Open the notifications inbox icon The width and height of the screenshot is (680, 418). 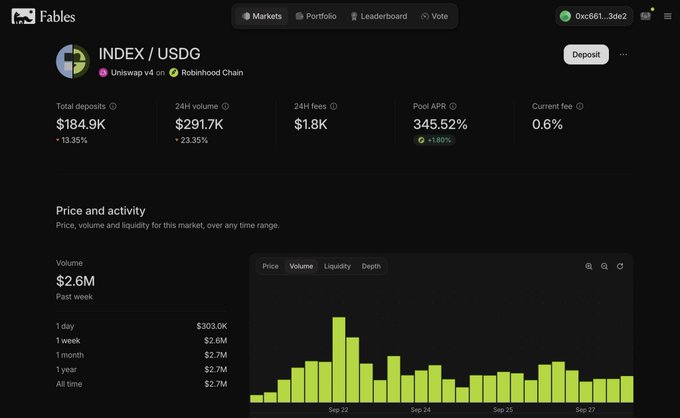646,16
